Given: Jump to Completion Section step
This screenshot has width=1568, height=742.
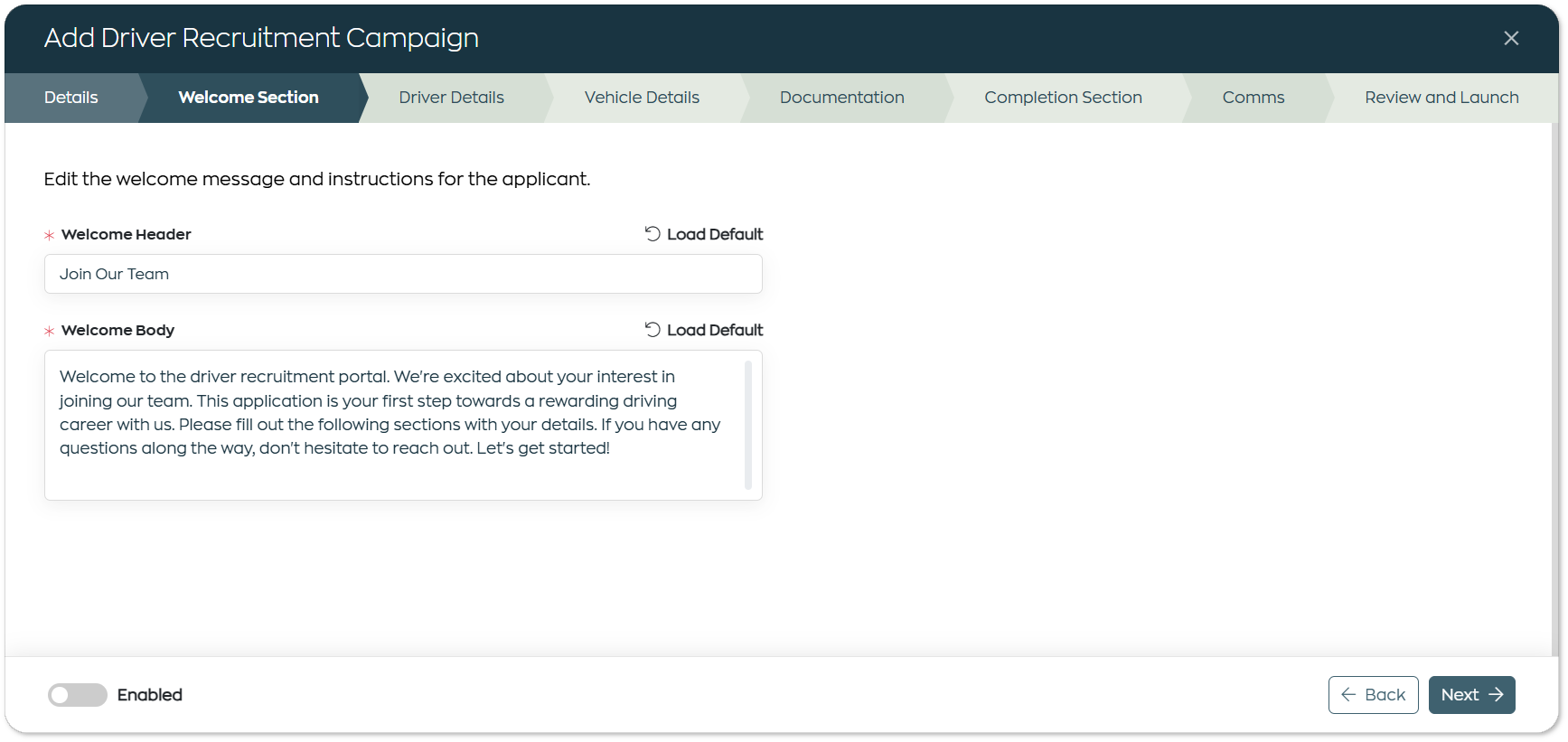Looking at the screenshot, I should coord(1063,98).
